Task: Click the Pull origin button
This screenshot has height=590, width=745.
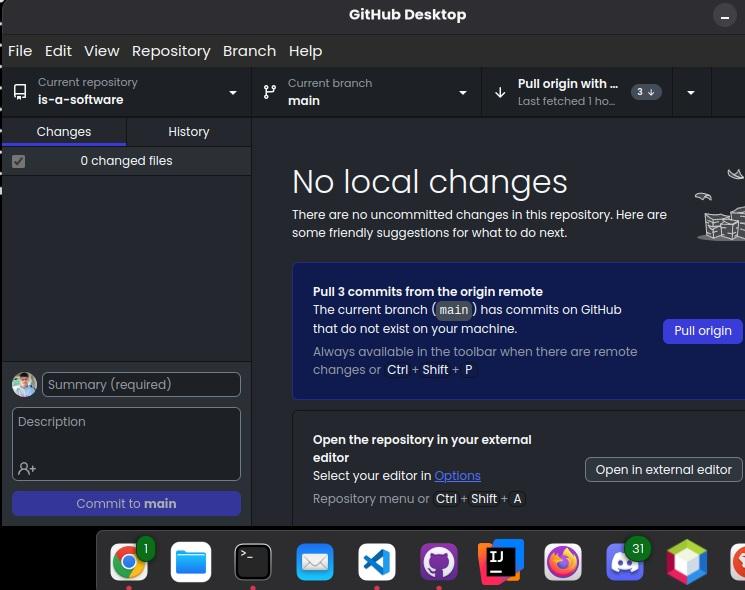Action: (x=703, y=331)
